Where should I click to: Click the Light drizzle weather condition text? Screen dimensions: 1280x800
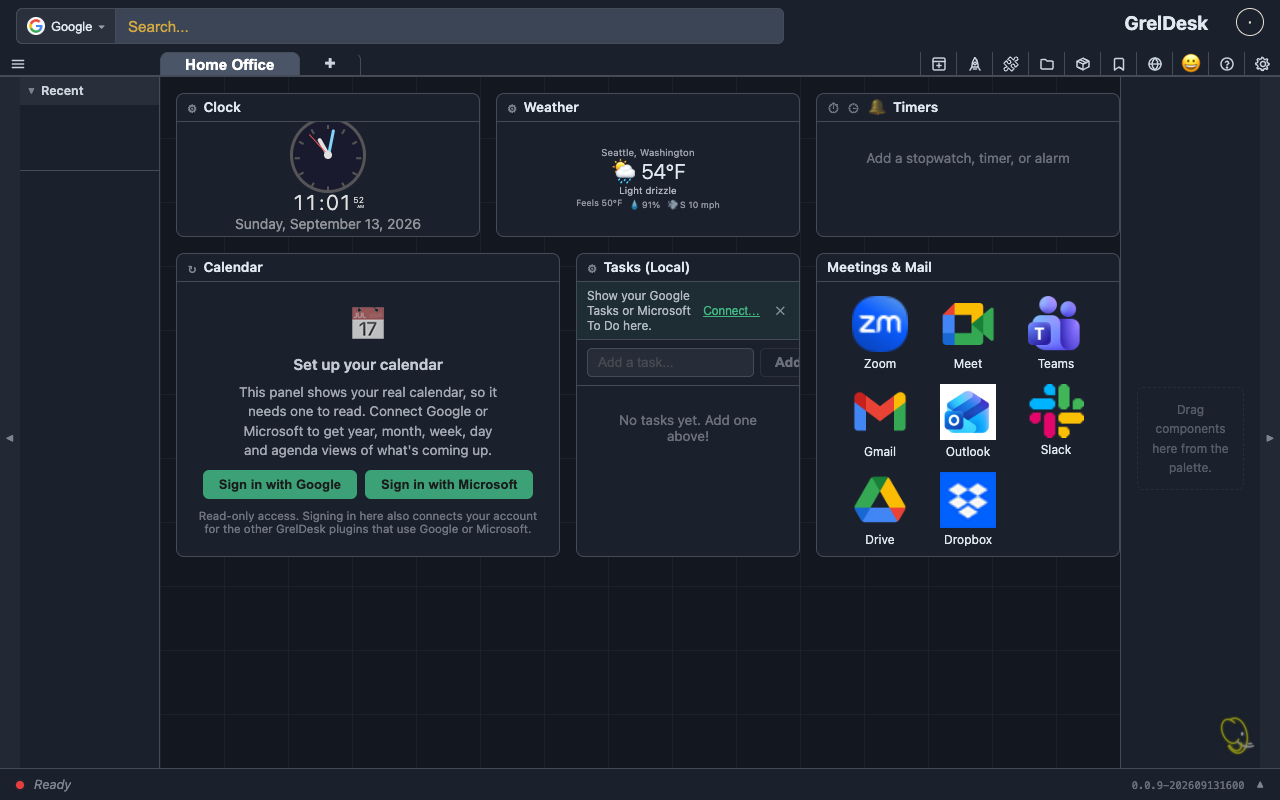coord(648,191)
